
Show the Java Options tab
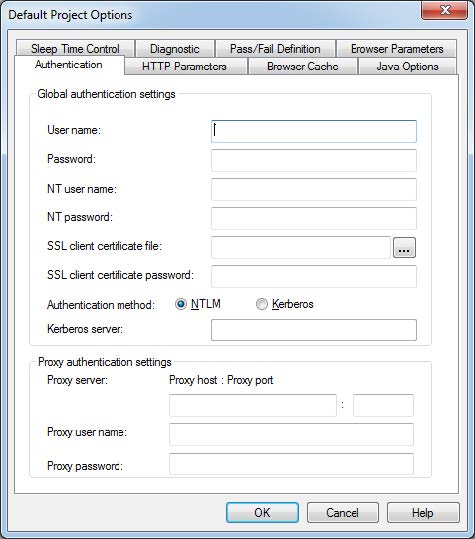click(x=407, y=66)
